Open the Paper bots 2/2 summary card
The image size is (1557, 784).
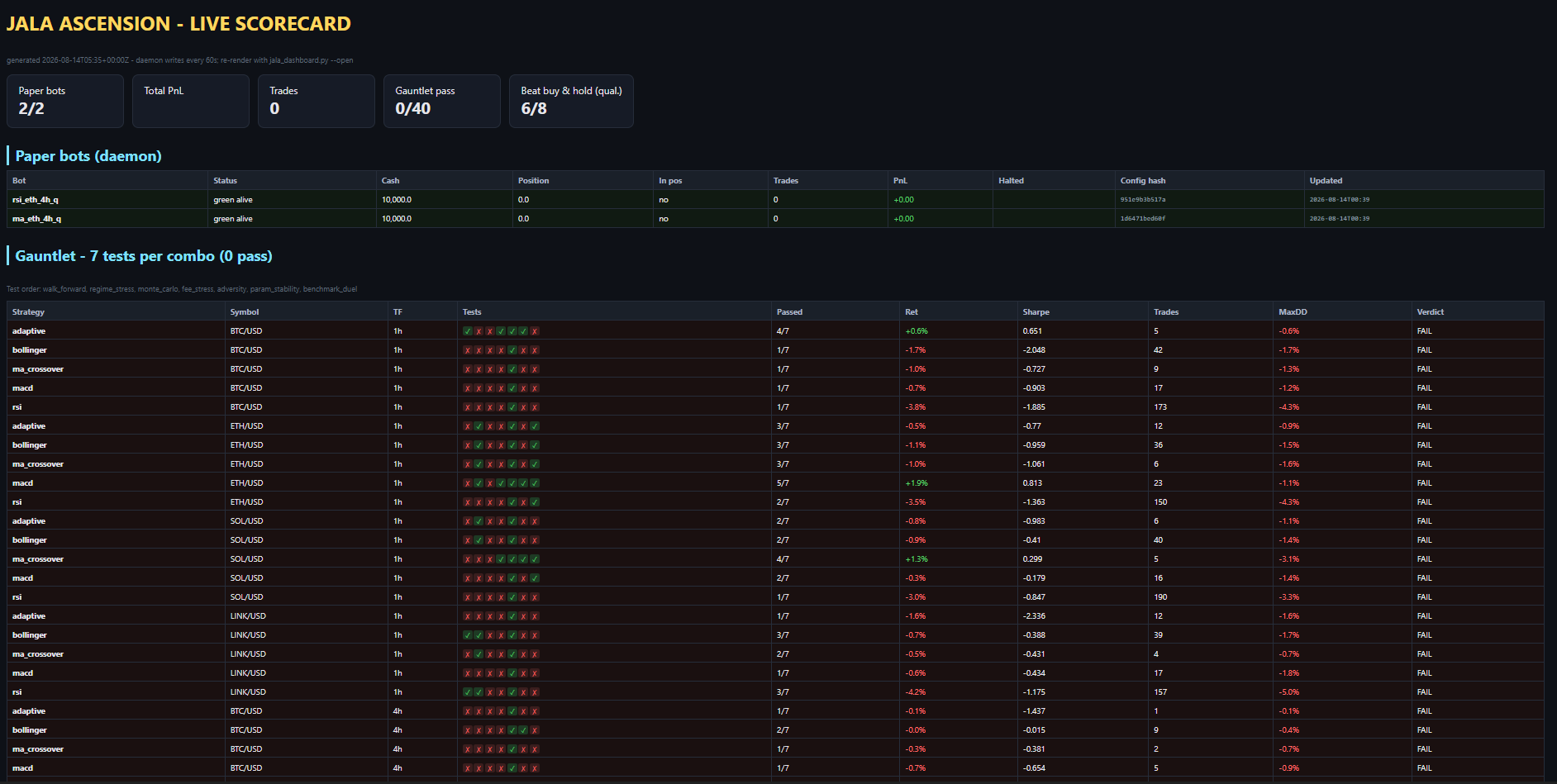65,101
